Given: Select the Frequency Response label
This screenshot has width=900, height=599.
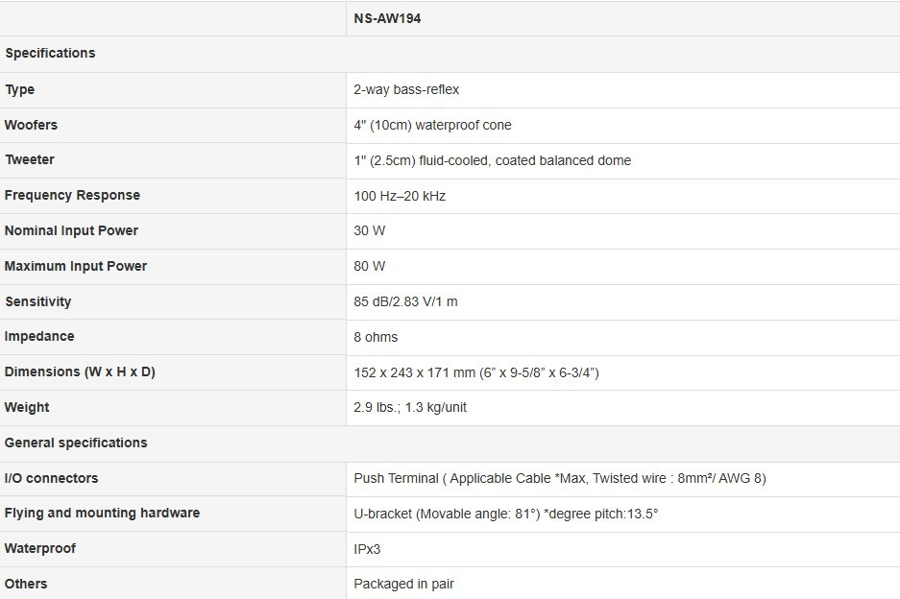Looking at the screenshot, I should pos(72,195).
